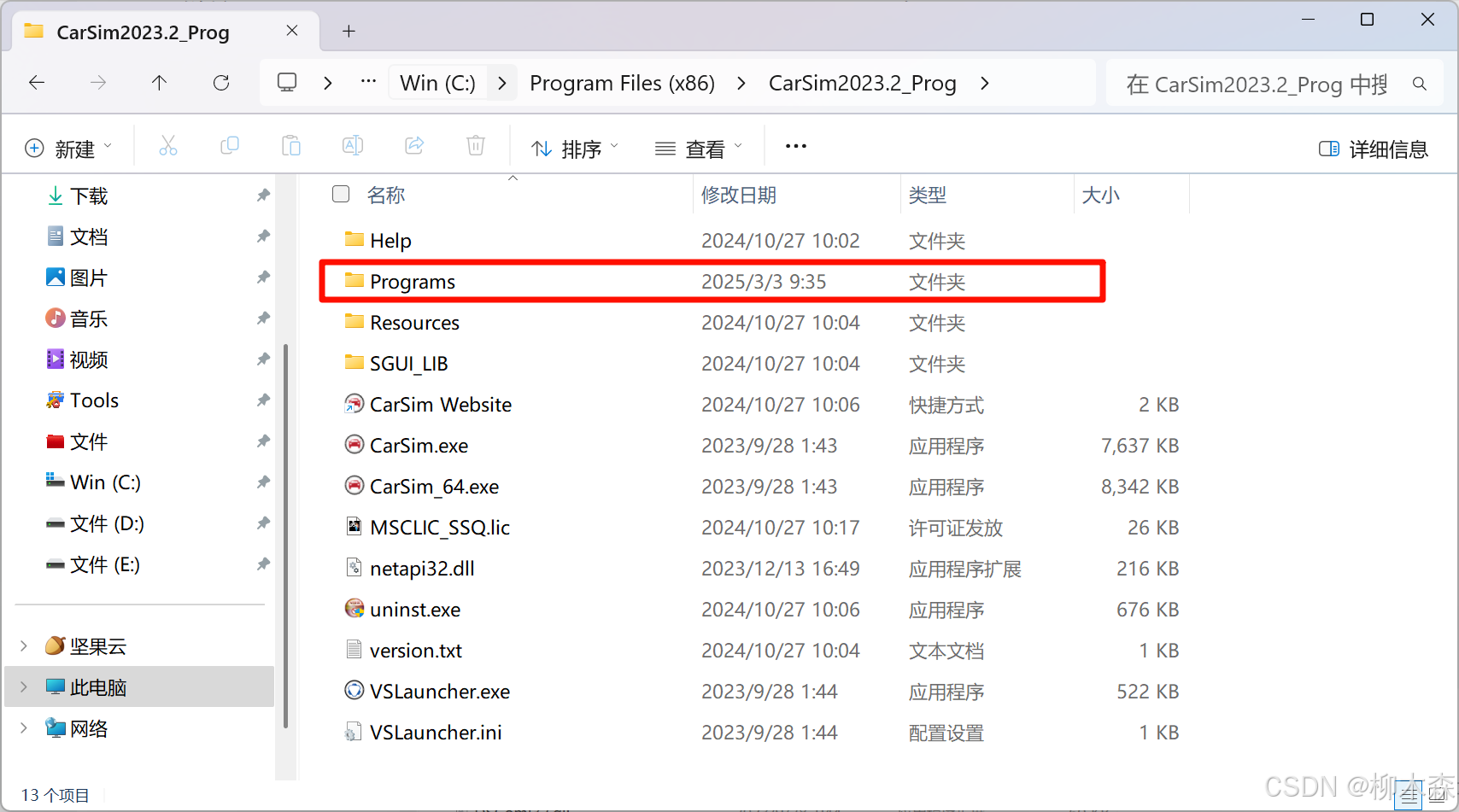Click the netapi32.dll file icon
This screenshot has height=812, width=1459.
click(354, 567)
